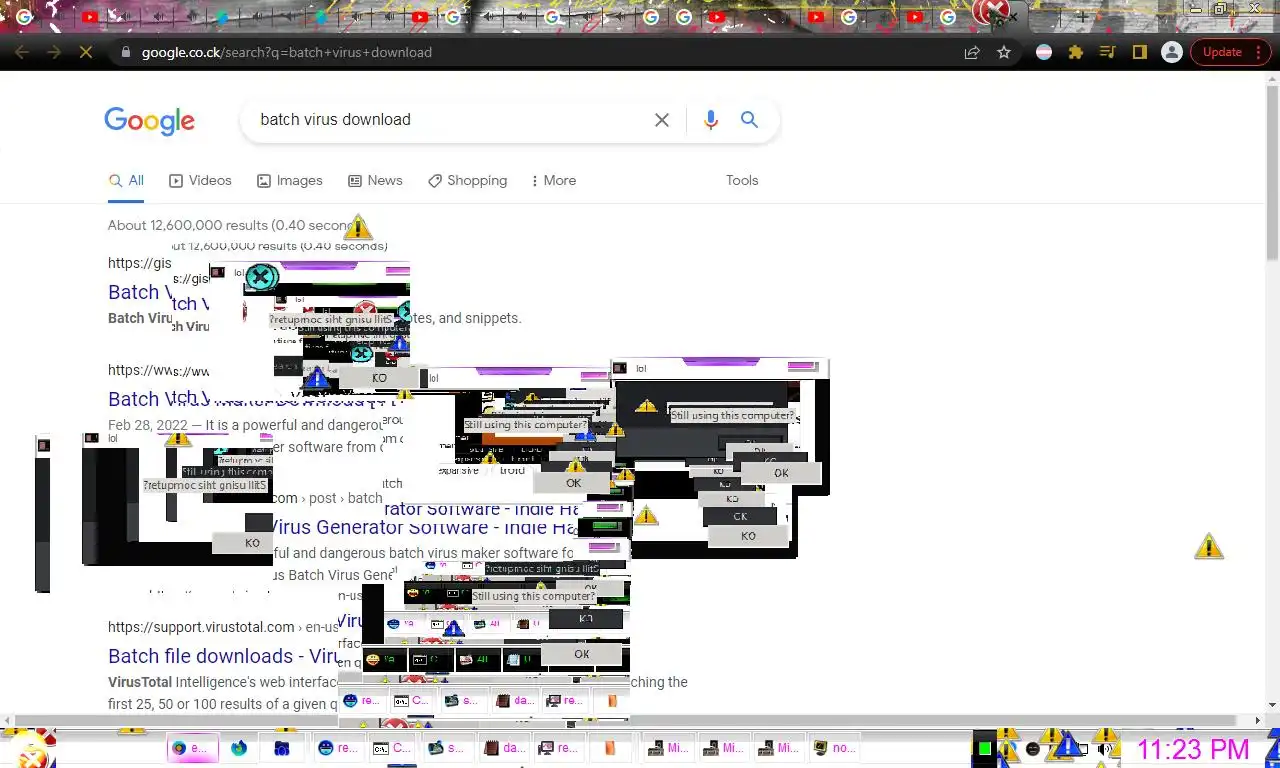
Task: Submit the search with the magnifier icon
Action: click(x=749, y=120)
